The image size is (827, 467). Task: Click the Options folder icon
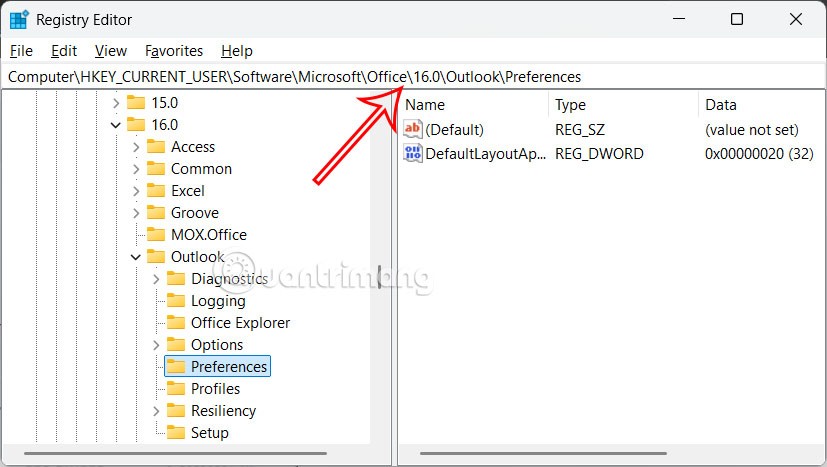coord(176,345)
